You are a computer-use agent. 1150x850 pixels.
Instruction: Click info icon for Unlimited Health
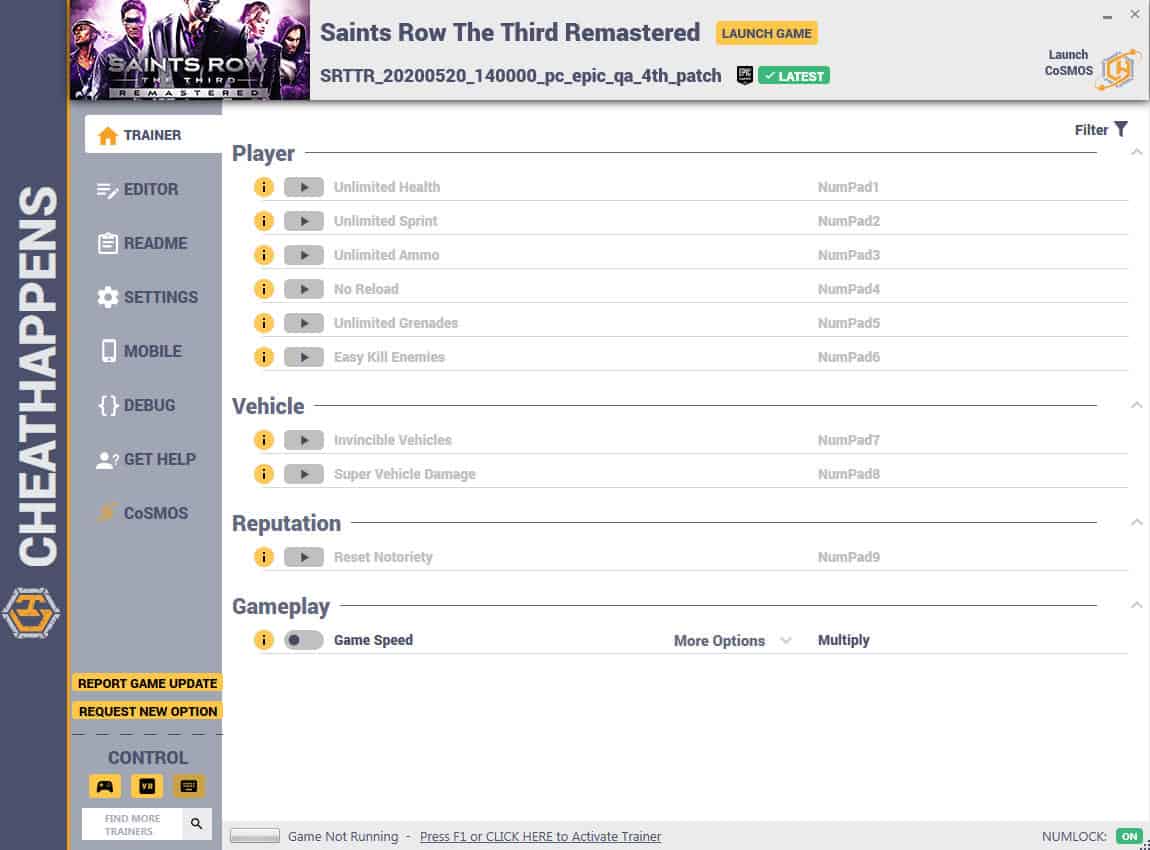click(263, 187)
